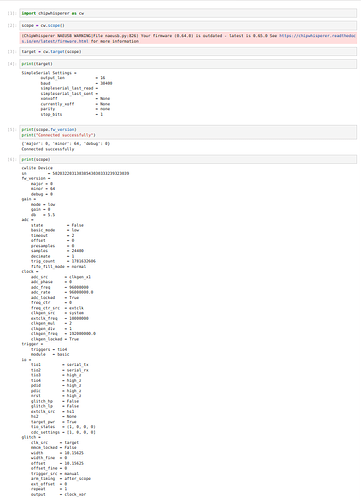Click the 'arm_timing = after_scope' output line
Image resolution: width=361 pixels, height=500 pixels.
pyautogui.click(x=61, y=479)
